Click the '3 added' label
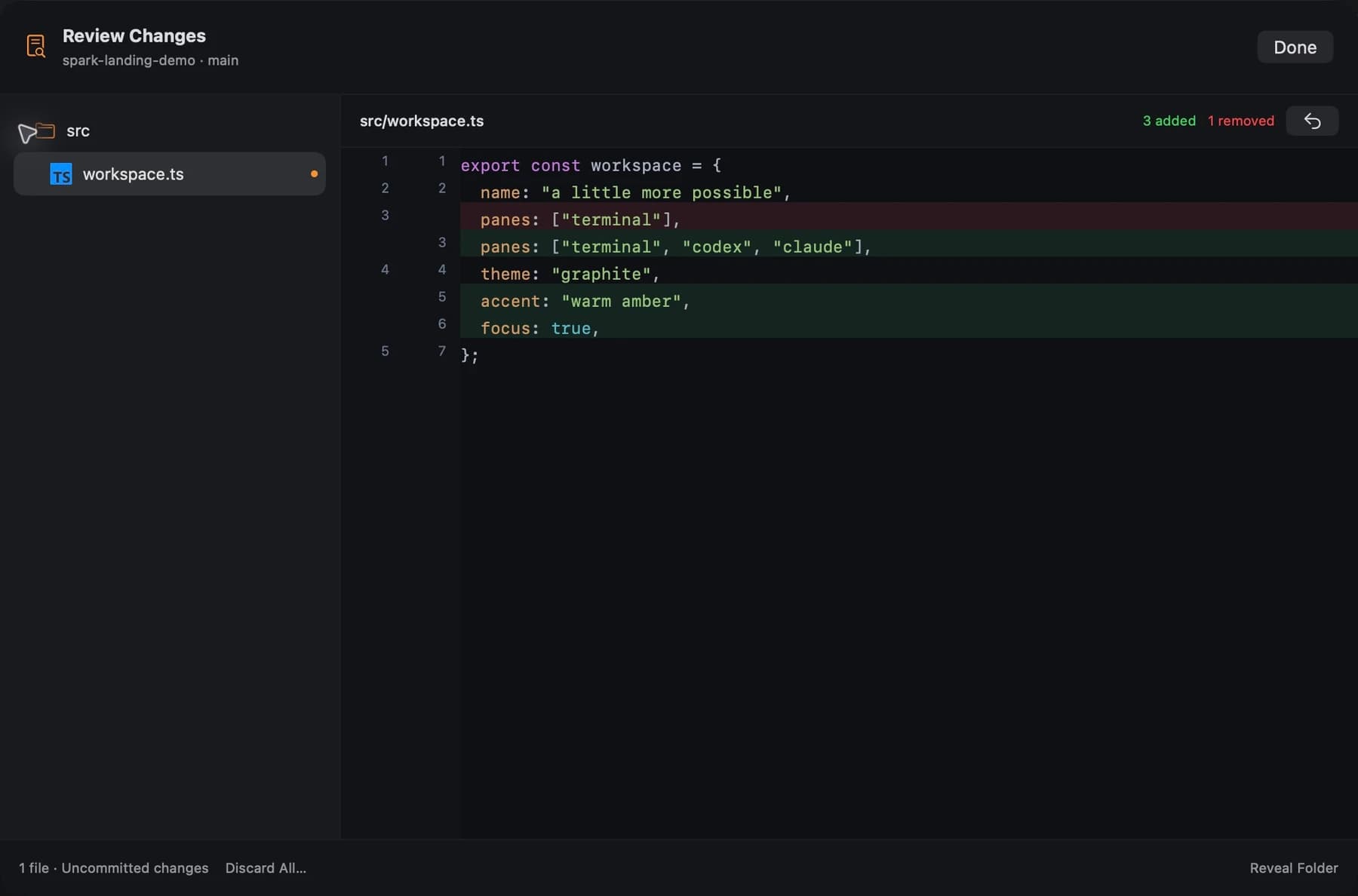 click(x=1169, y=121)
